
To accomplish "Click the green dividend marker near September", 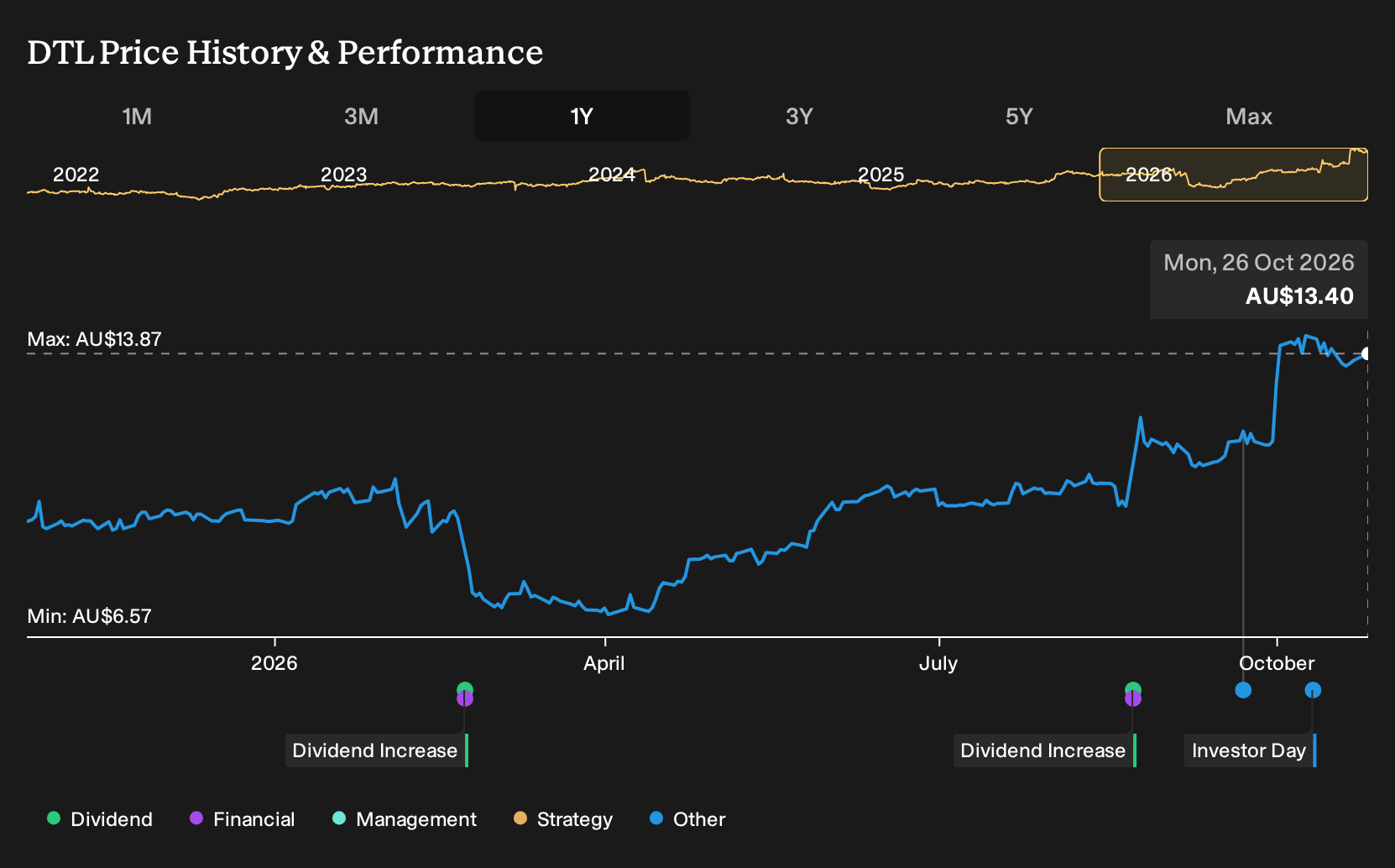I will (1133, 689).
